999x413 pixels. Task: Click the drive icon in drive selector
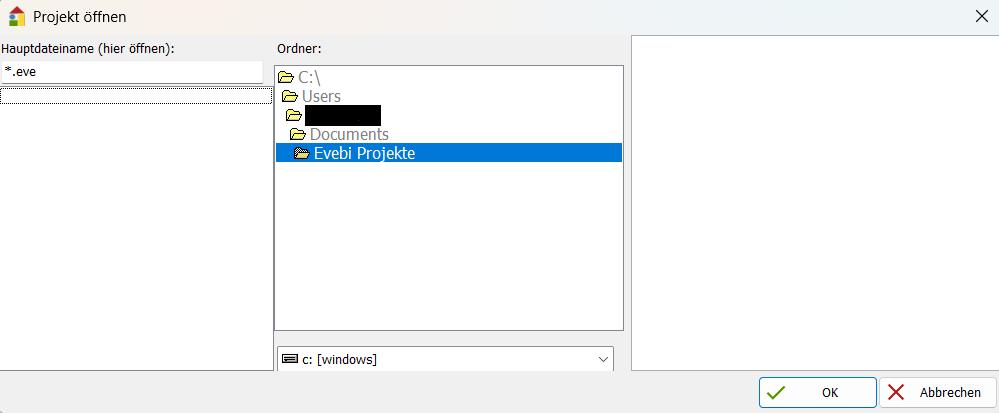pos(290,359)
